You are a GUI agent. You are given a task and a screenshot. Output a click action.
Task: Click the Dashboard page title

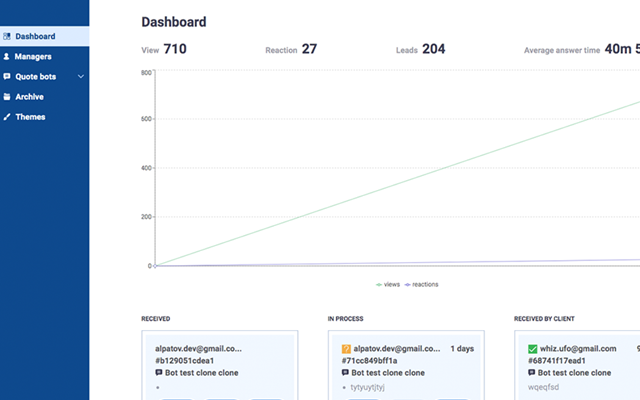click(x=174, y=22)
